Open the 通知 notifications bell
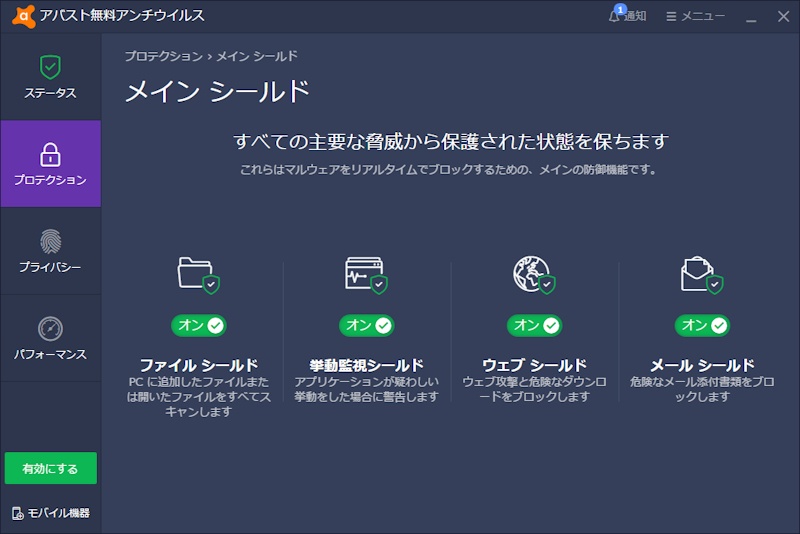800x534 pixels. 627,16
